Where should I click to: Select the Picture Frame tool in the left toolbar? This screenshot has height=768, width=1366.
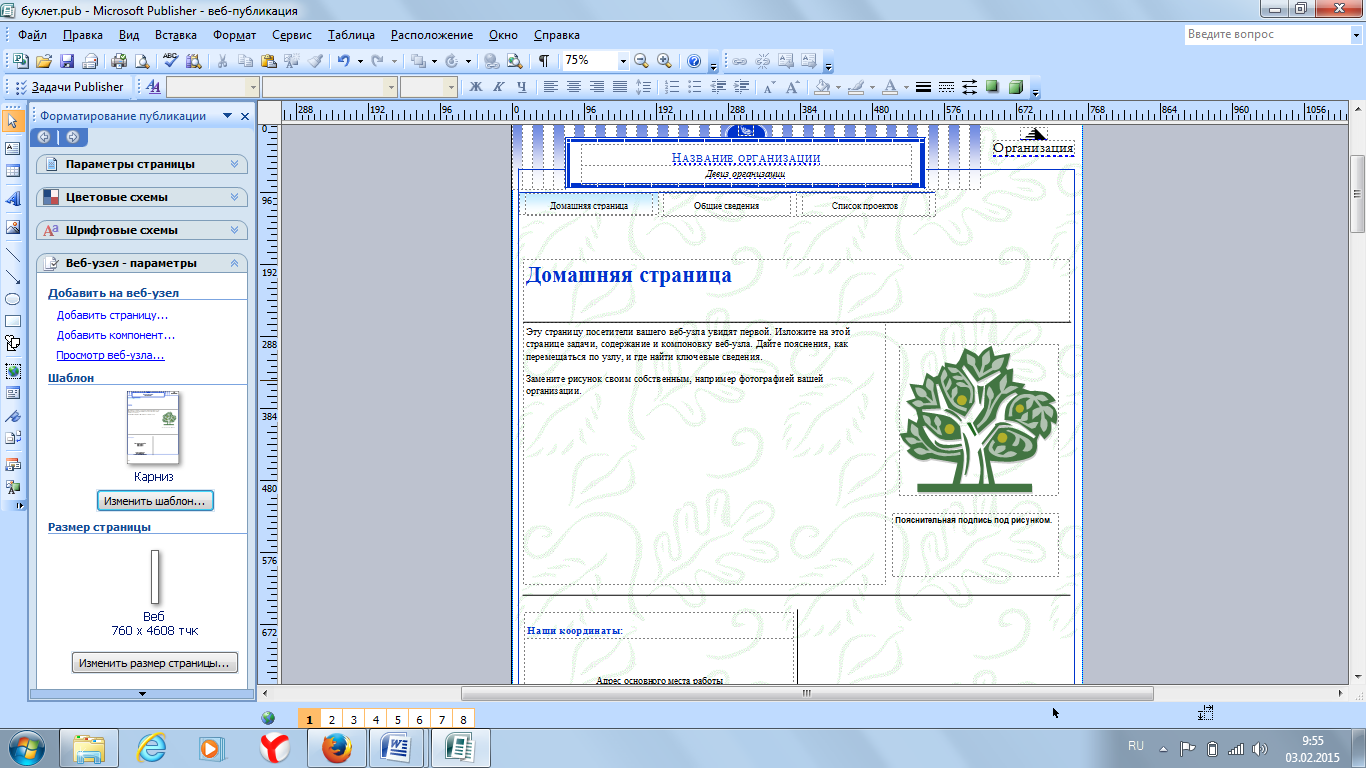click(13, 227)
